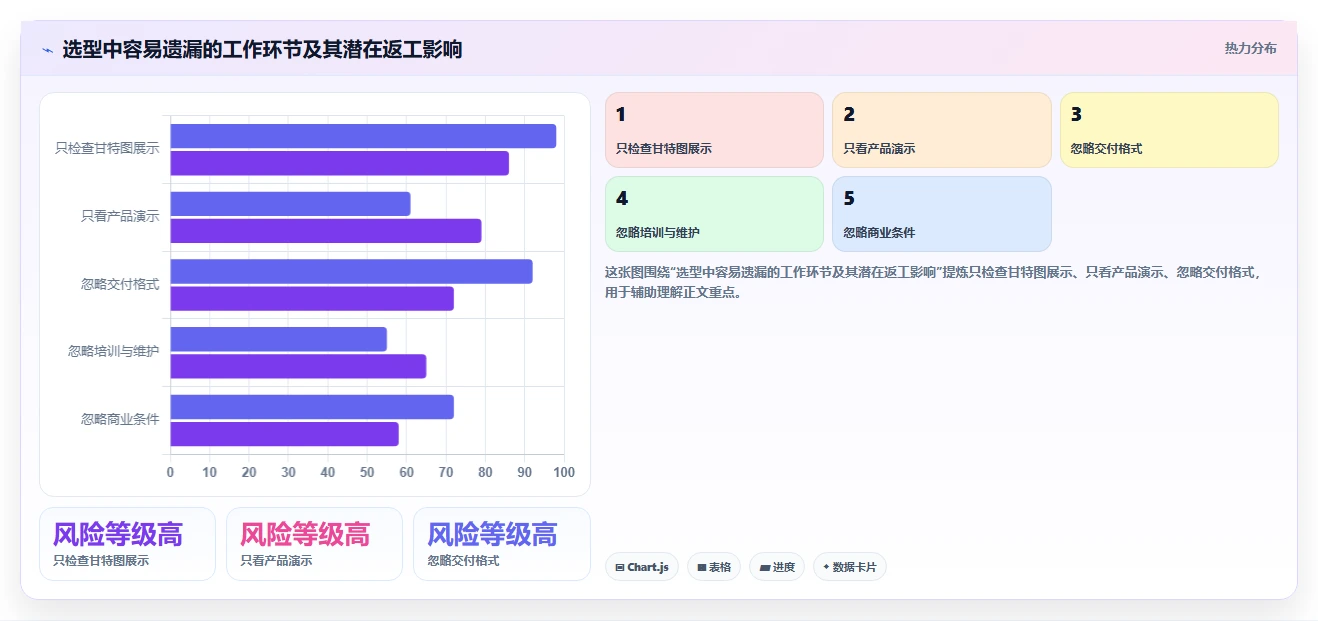Click the upper blue bar of 忽略培训与维护
1318x621 pixels.
tap(279, 339)
